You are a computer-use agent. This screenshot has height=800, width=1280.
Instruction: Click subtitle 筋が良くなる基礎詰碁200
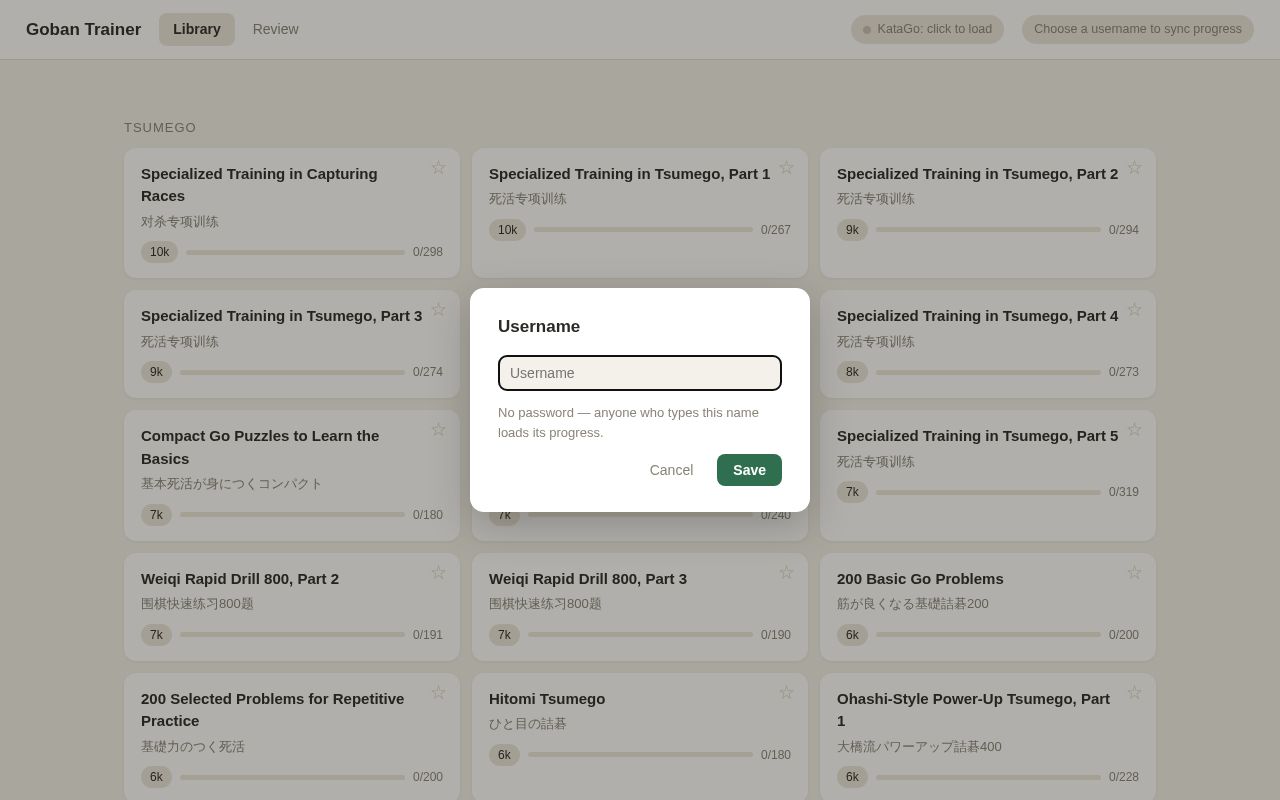coord(913,604)
